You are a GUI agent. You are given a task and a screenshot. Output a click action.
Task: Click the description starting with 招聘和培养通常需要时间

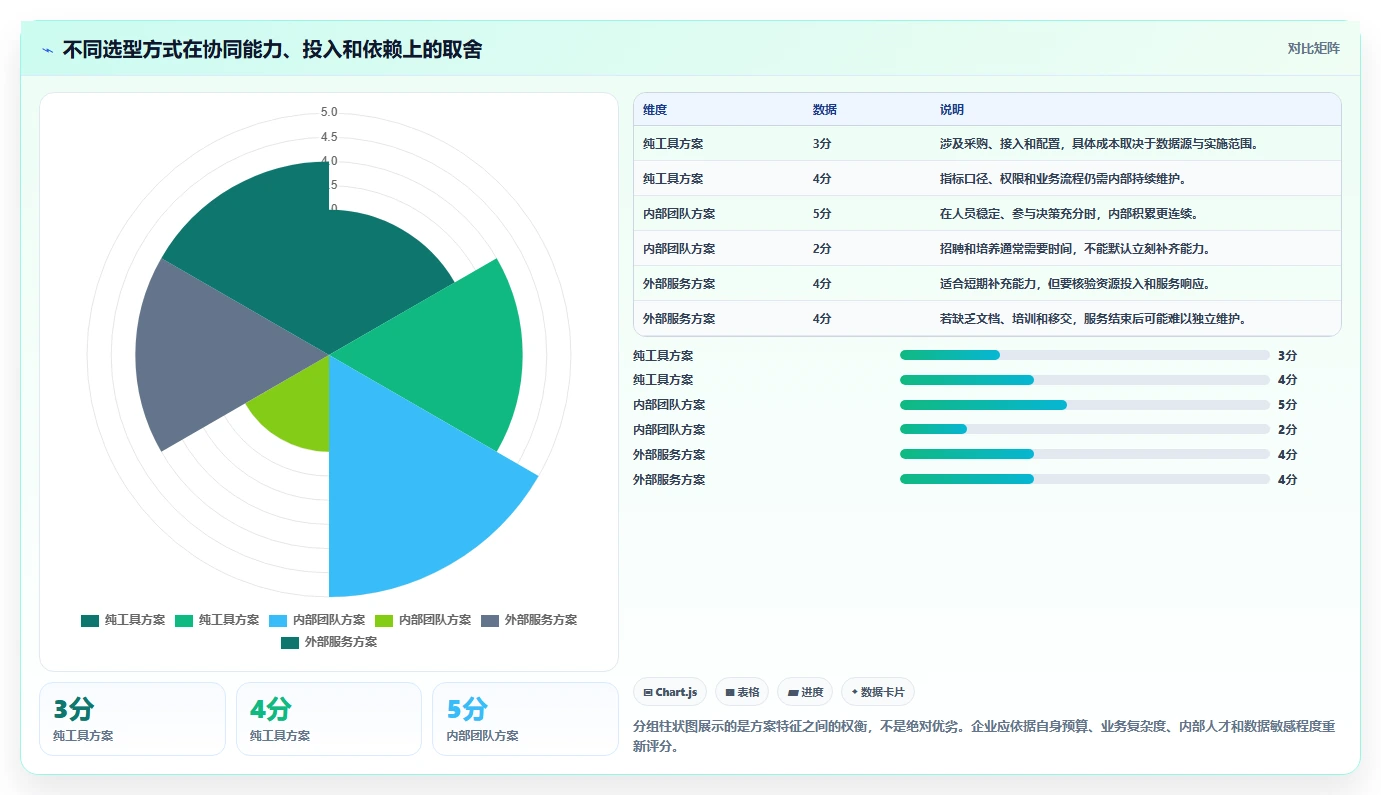pos(1075,249)
